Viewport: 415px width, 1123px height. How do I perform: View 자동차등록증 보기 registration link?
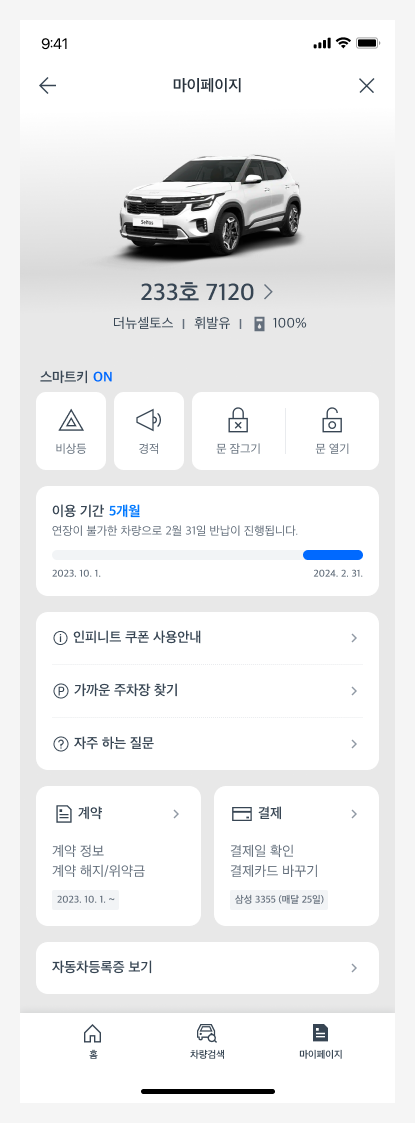[x=207, y=968]
